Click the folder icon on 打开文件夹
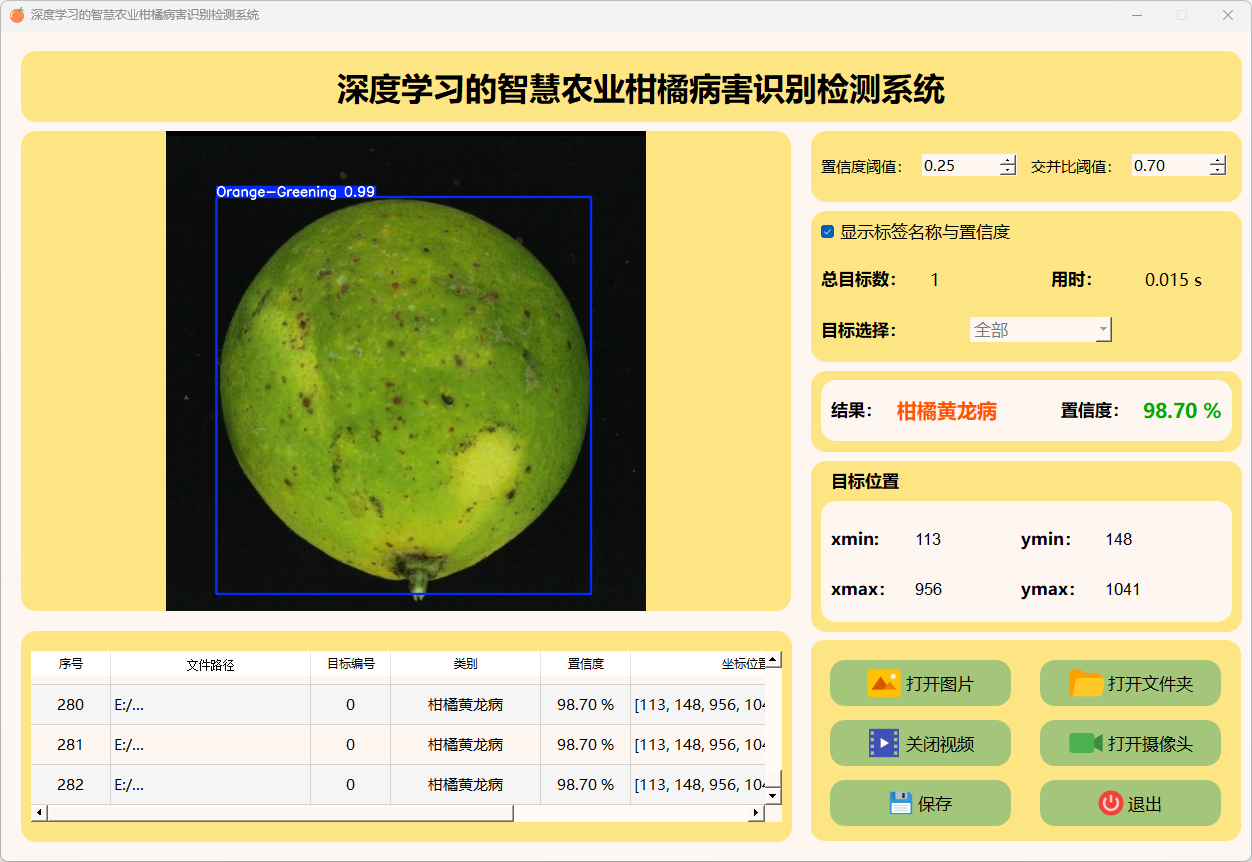 coord(1086,684)
